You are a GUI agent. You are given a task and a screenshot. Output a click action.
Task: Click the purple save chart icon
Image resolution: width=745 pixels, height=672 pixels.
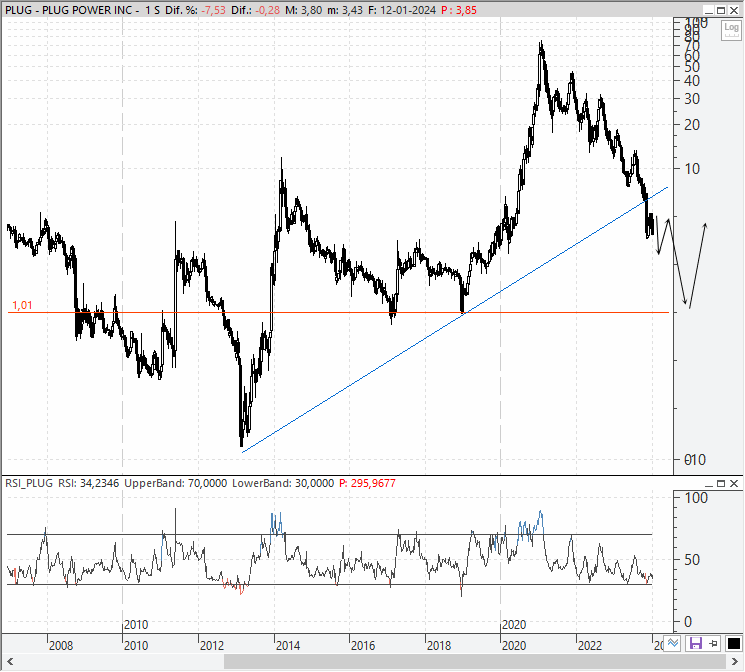696,643
